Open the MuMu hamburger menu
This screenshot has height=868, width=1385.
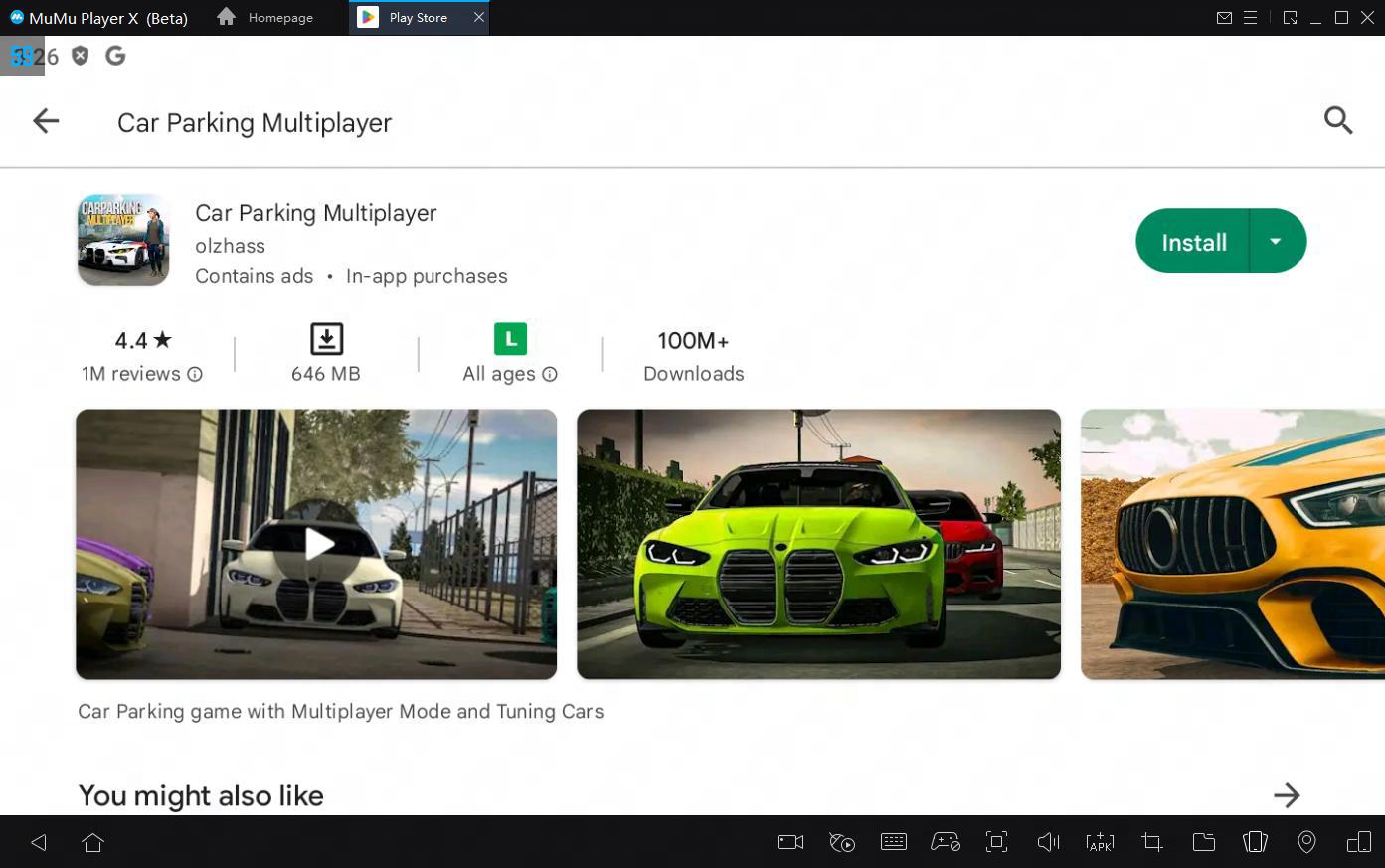click(1251, 18)
